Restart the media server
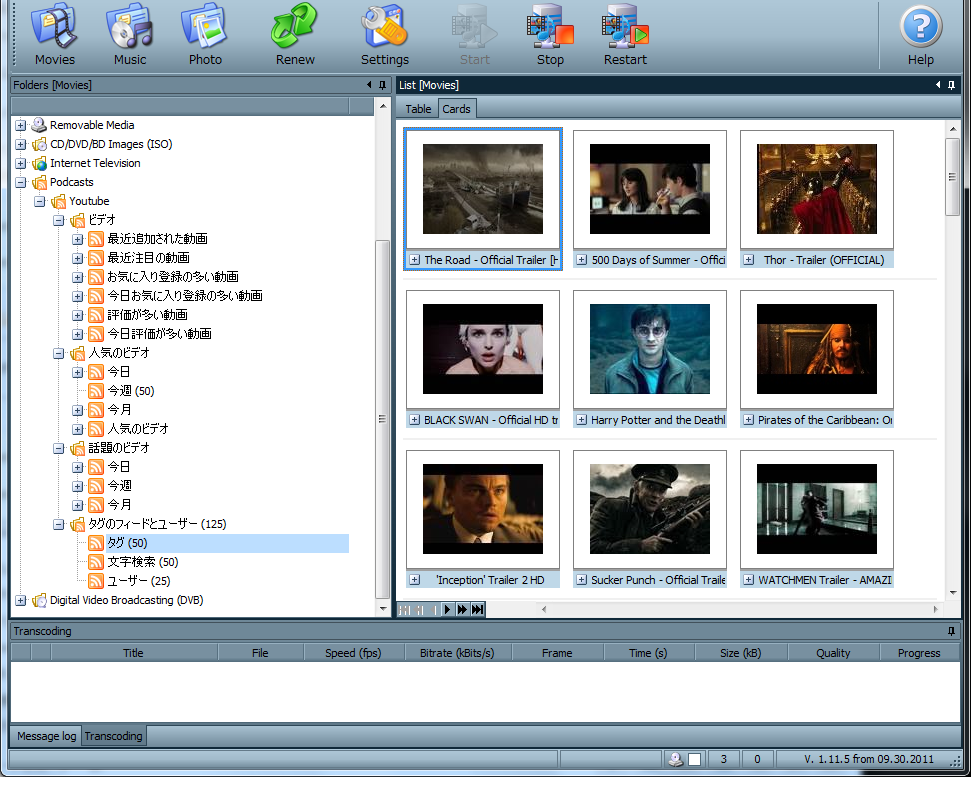 pos(625,34)
